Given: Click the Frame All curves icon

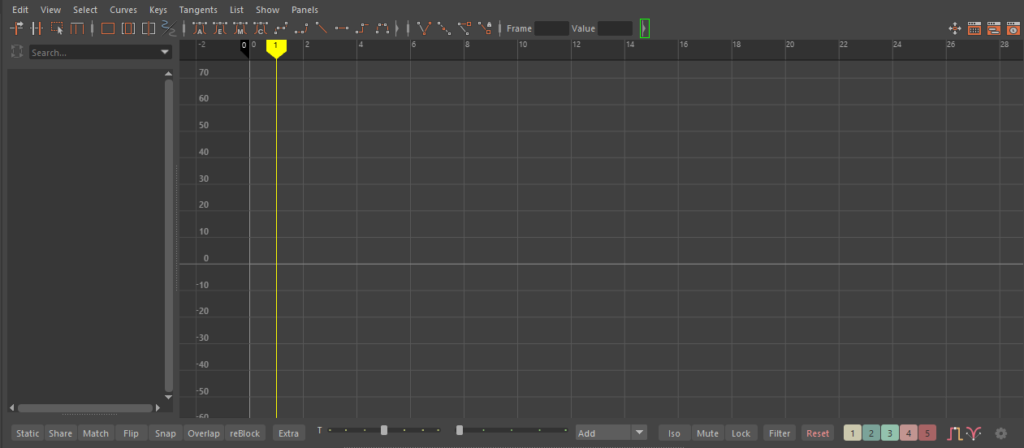Looking at the screenshot, I should (108, 29).
